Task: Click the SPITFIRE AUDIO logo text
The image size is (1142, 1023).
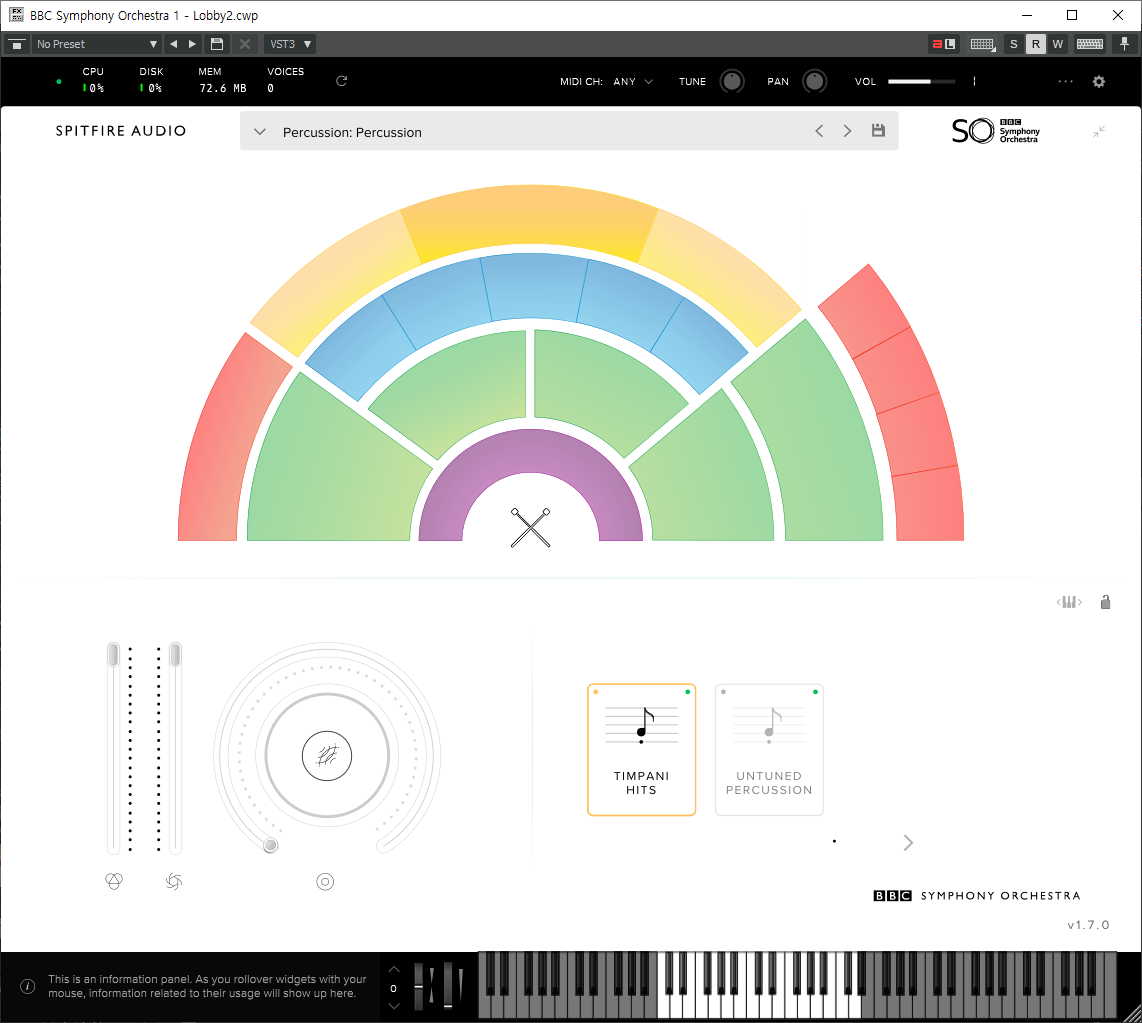Action: tap(121, 131)
